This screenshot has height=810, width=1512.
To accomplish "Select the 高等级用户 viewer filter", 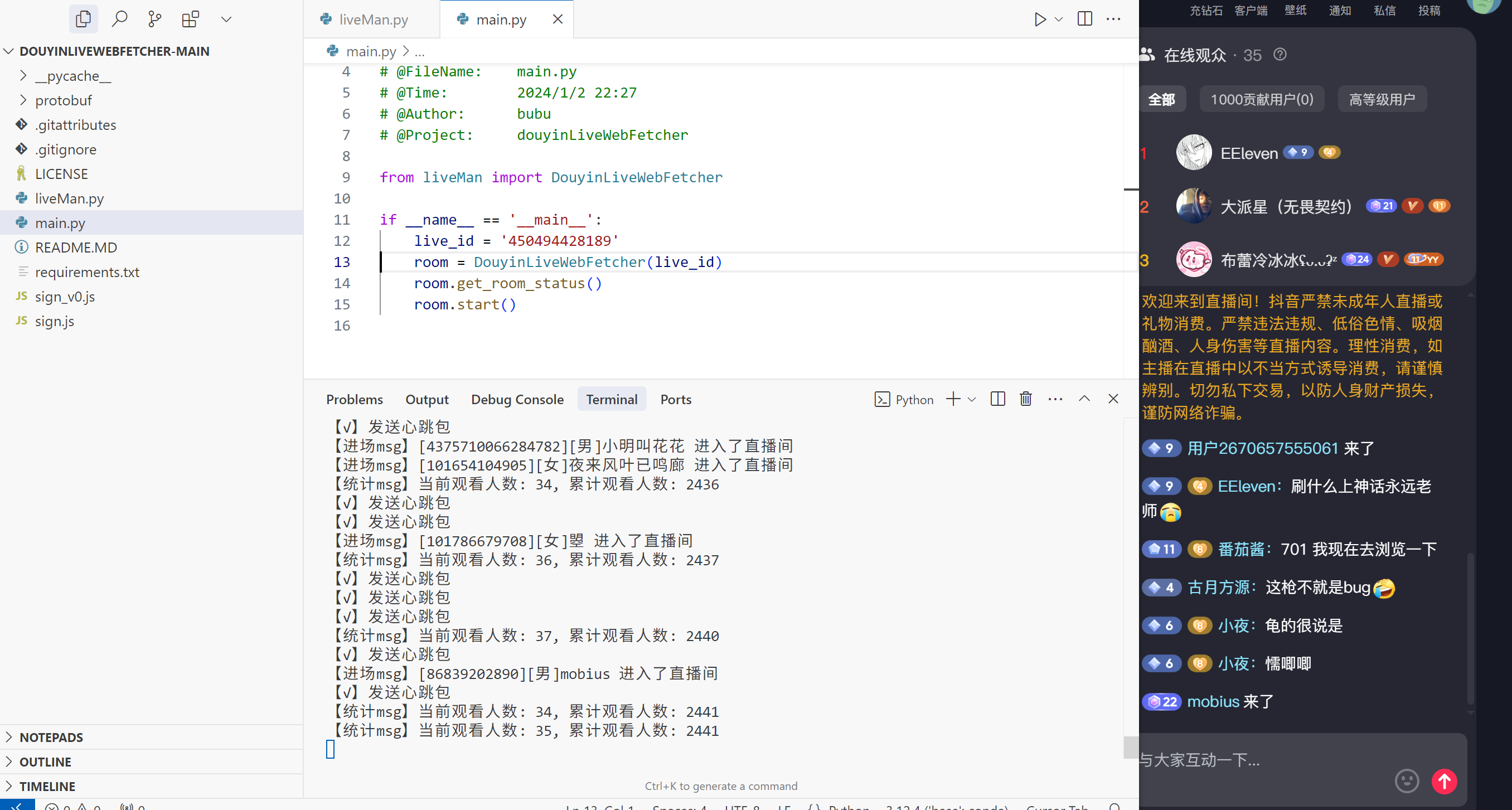I will [1381, 99].
